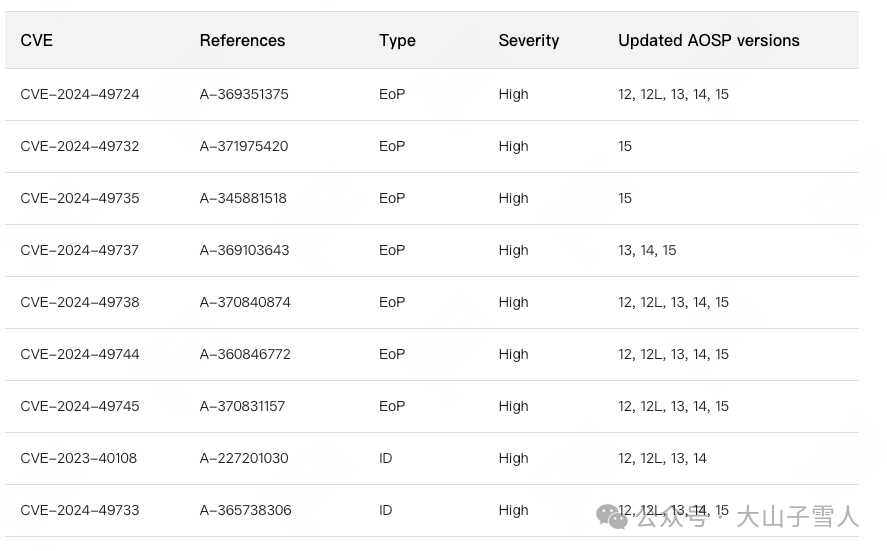Click the CVE-2024-49732 entry

[80, 146]
